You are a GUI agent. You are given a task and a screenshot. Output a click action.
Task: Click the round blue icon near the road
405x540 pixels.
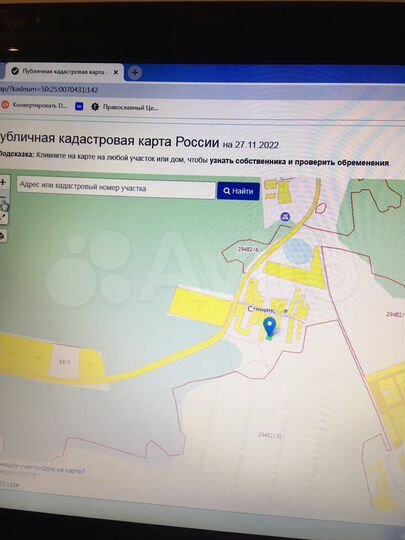[285, 217]
